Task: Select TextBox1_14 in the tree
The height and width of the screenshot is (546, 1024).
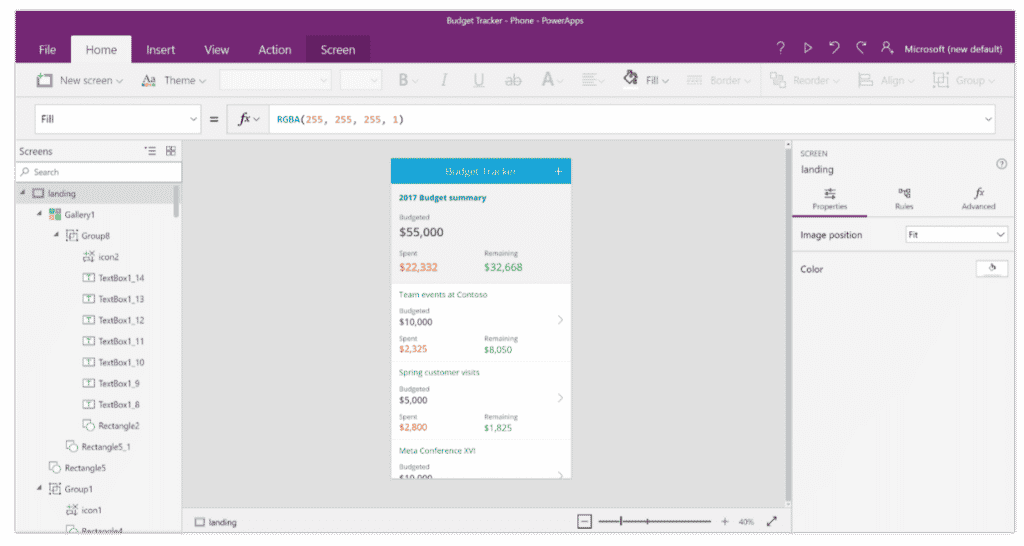Action: [113, 278]
